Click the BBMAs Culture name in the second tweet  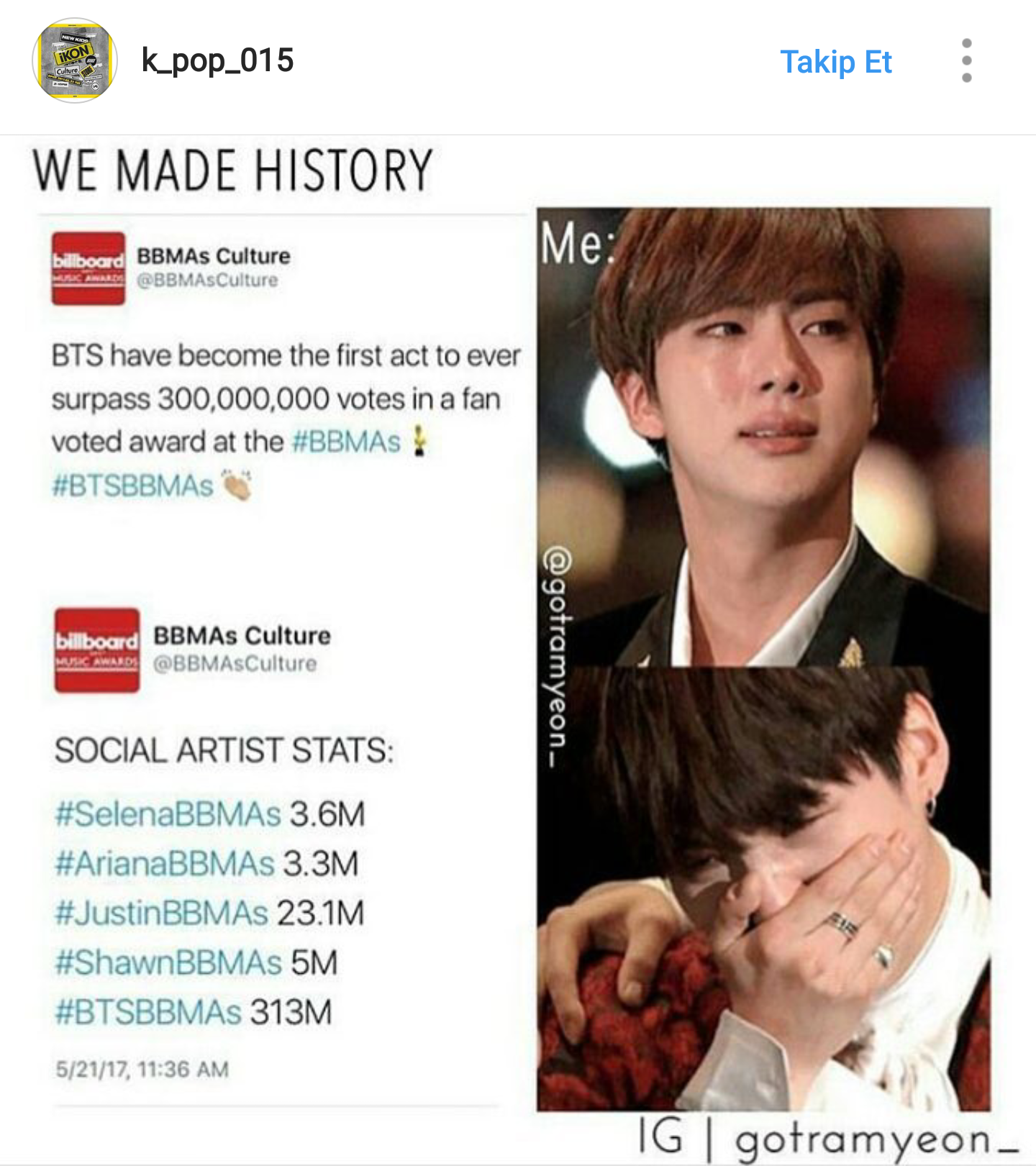(x=242, y=636)
